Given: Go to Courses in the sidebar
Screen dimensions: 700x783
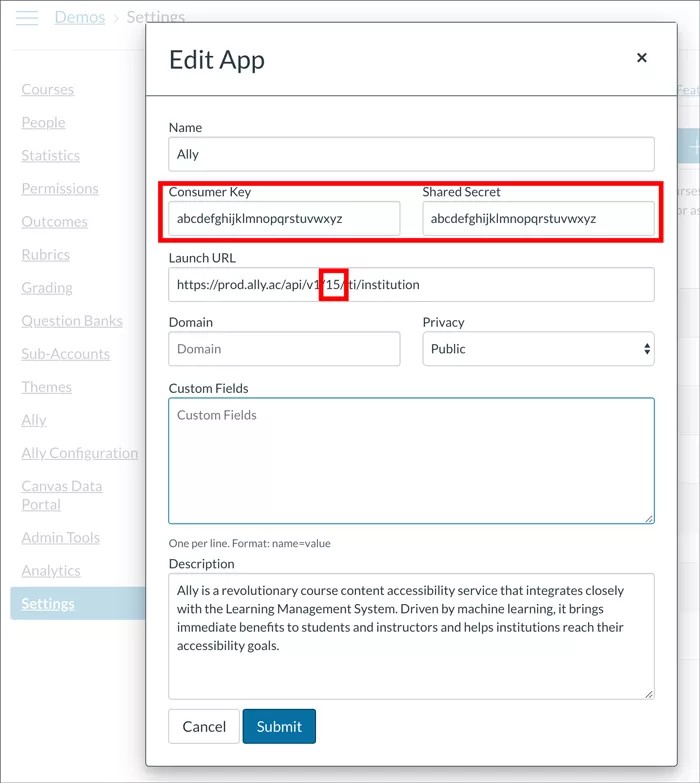Looking at the screenshot, I should [48, 89].
